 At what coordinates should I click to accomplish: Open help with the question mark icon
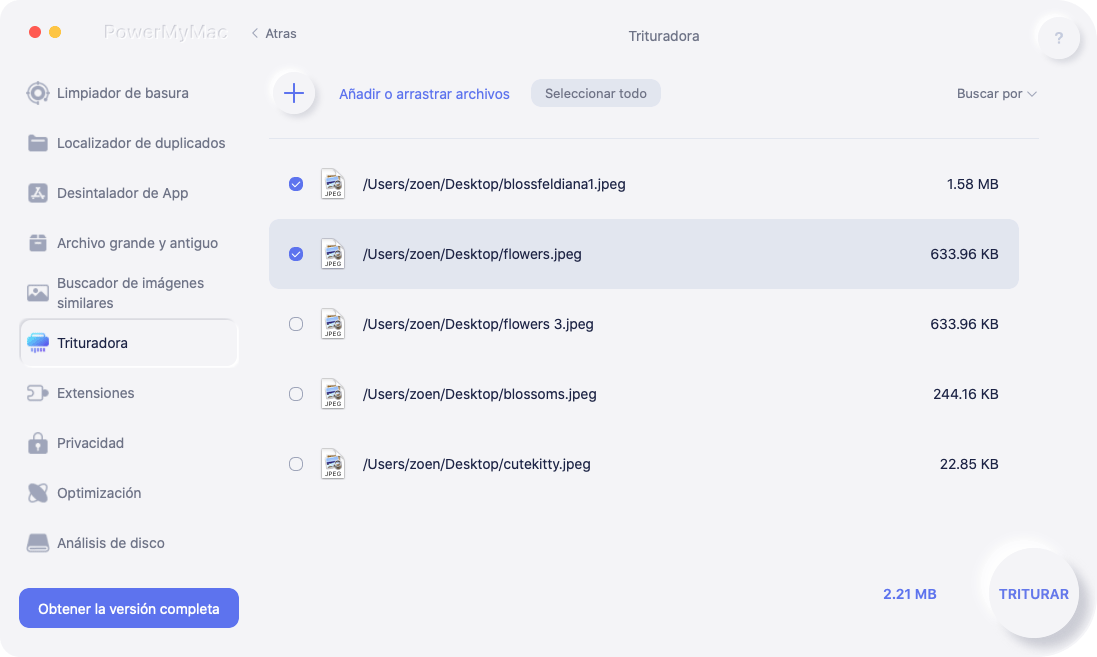[1059, 38]
